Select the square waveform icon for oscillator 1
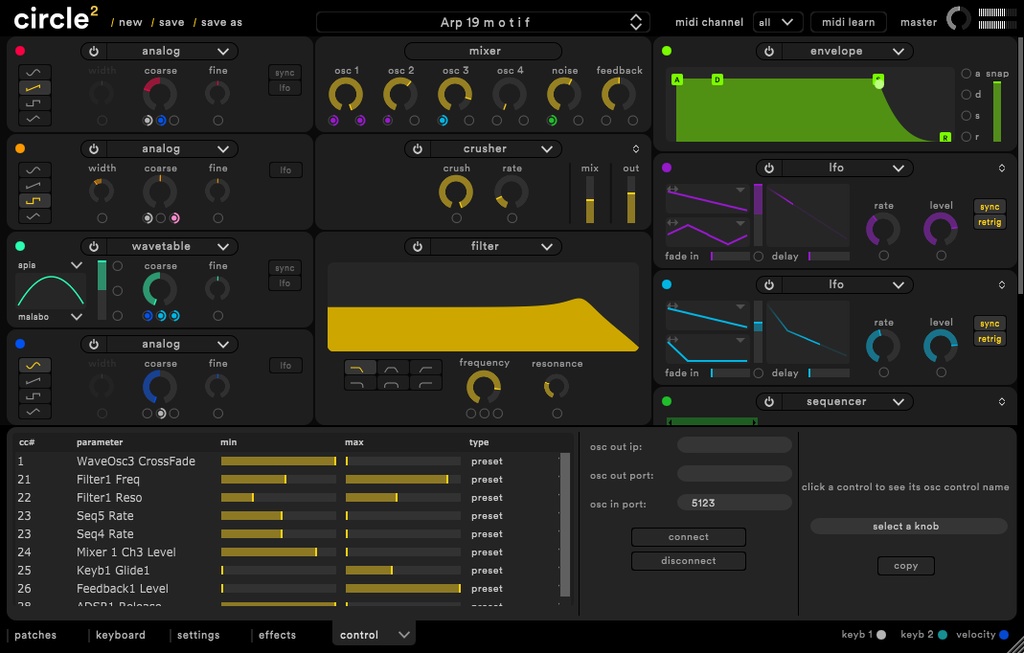Screen dimensions: 1024x653 [x=34, y=104]
